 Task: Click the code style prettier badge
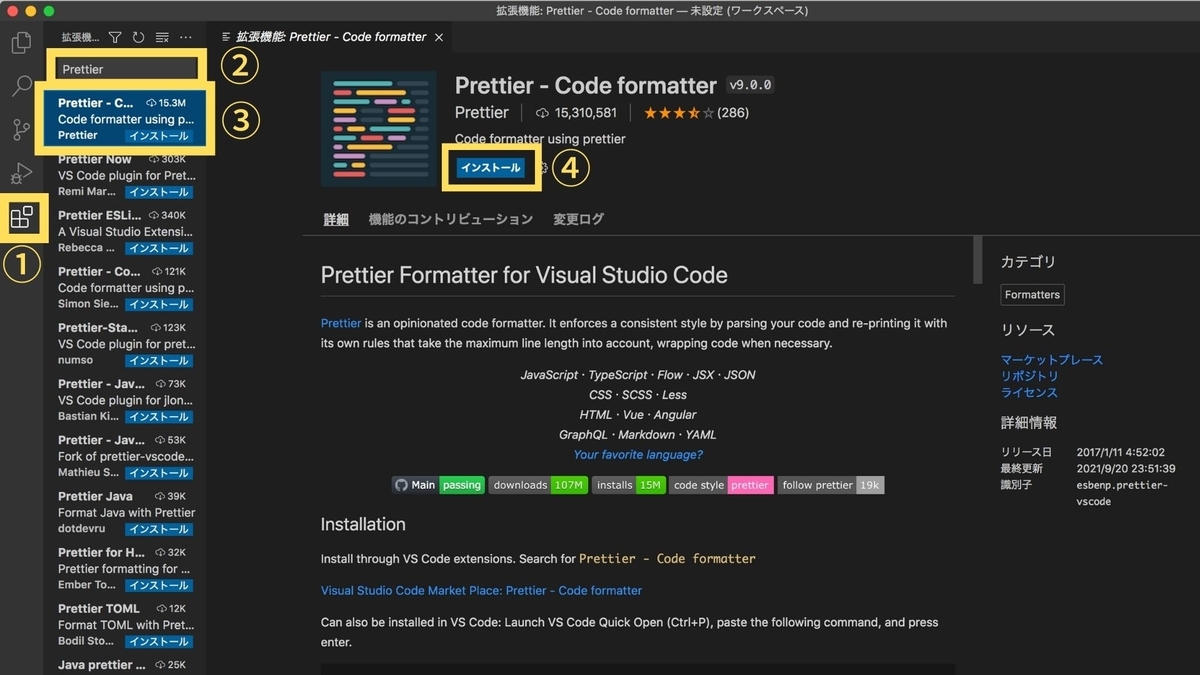pyautogui.click(x=721, y=485)
